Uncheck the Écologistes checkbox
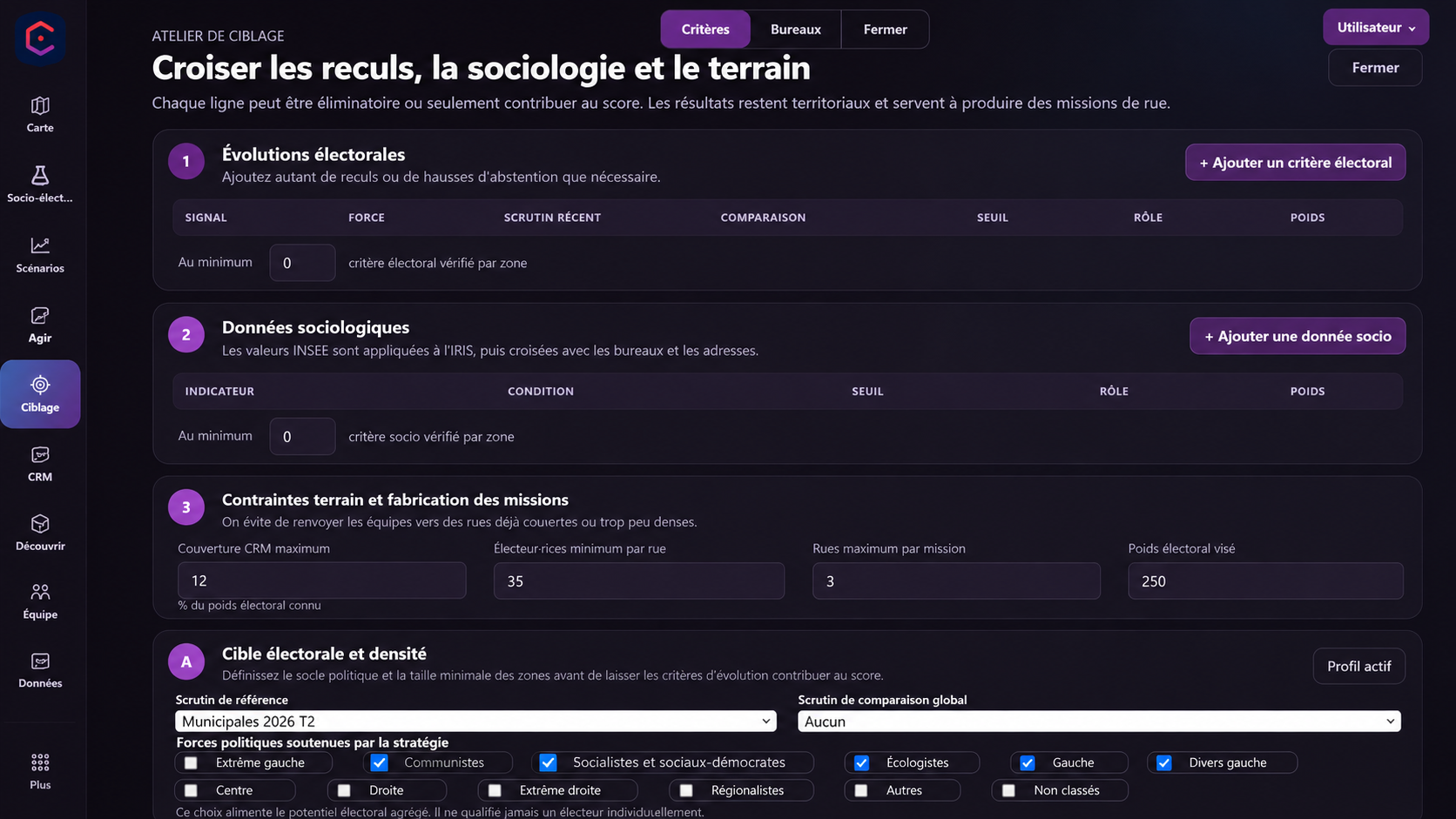Image resolution: width=1456 pixels, height=819 pixels. pyautogui.click(x=861, y=763)
